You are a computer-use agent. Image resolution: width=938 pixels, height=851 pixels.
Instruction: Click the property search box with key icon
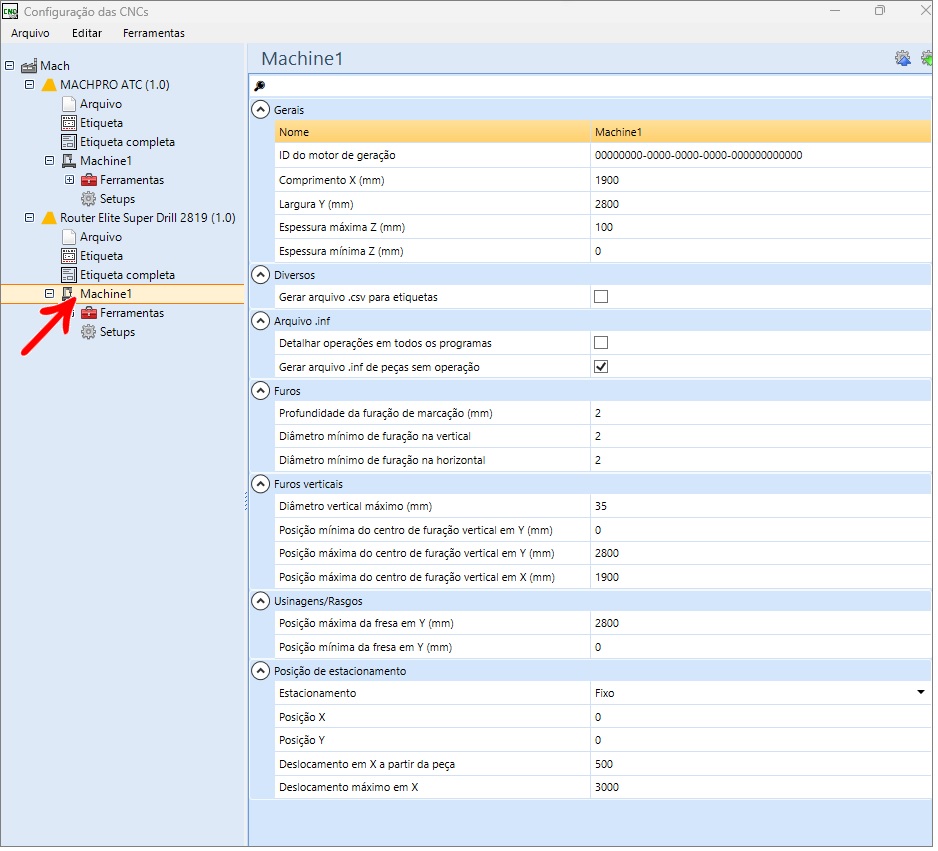tap(590, 86)
